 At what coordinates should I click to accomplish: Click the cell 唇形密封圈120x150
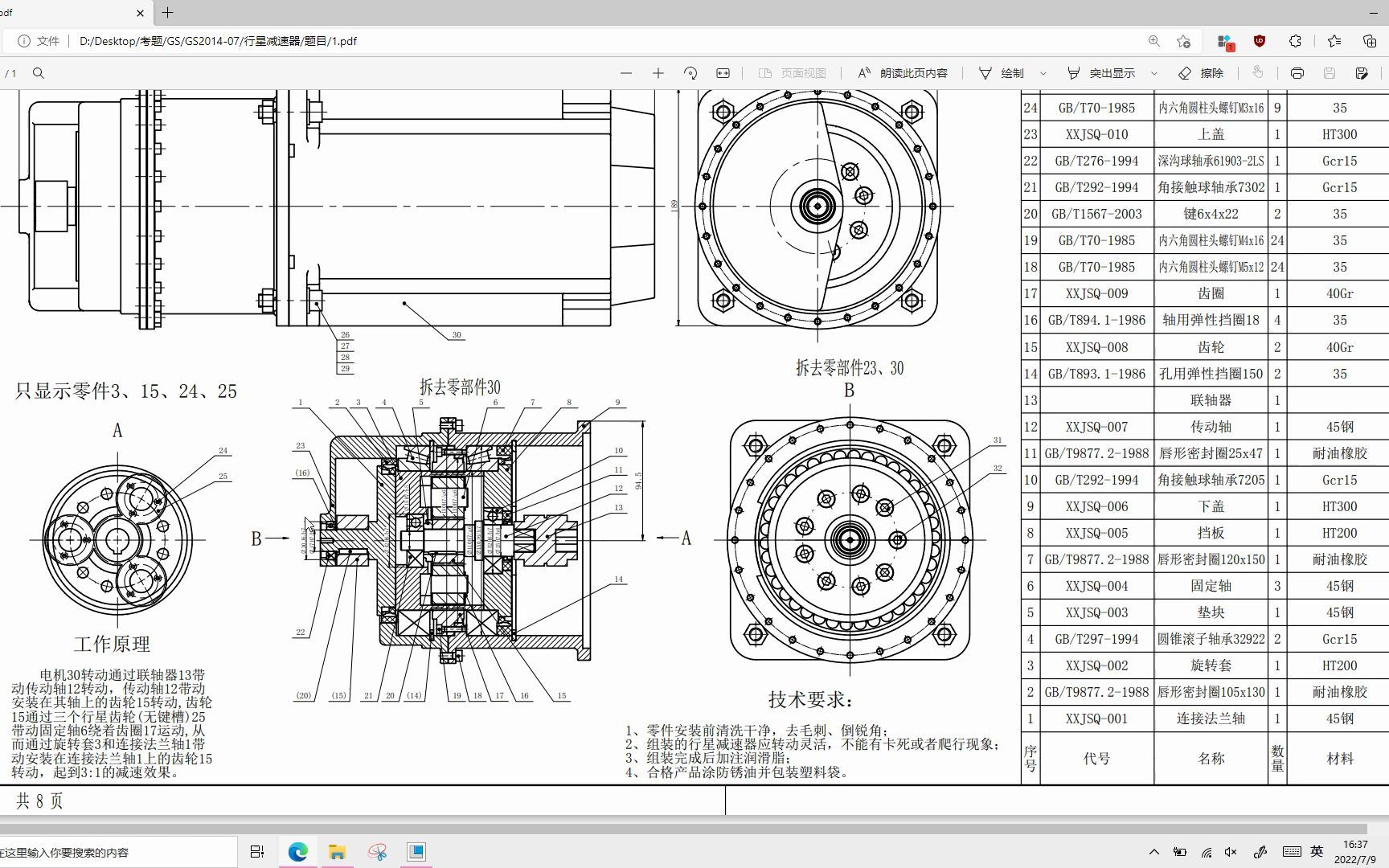point(1211,559)
